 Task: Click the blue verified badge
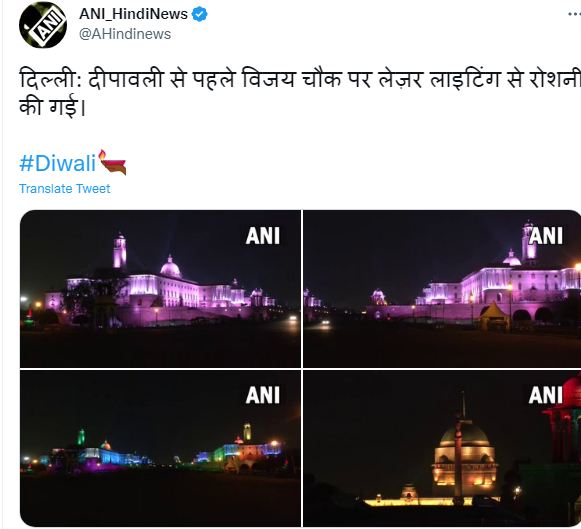(x=200, y=14)
